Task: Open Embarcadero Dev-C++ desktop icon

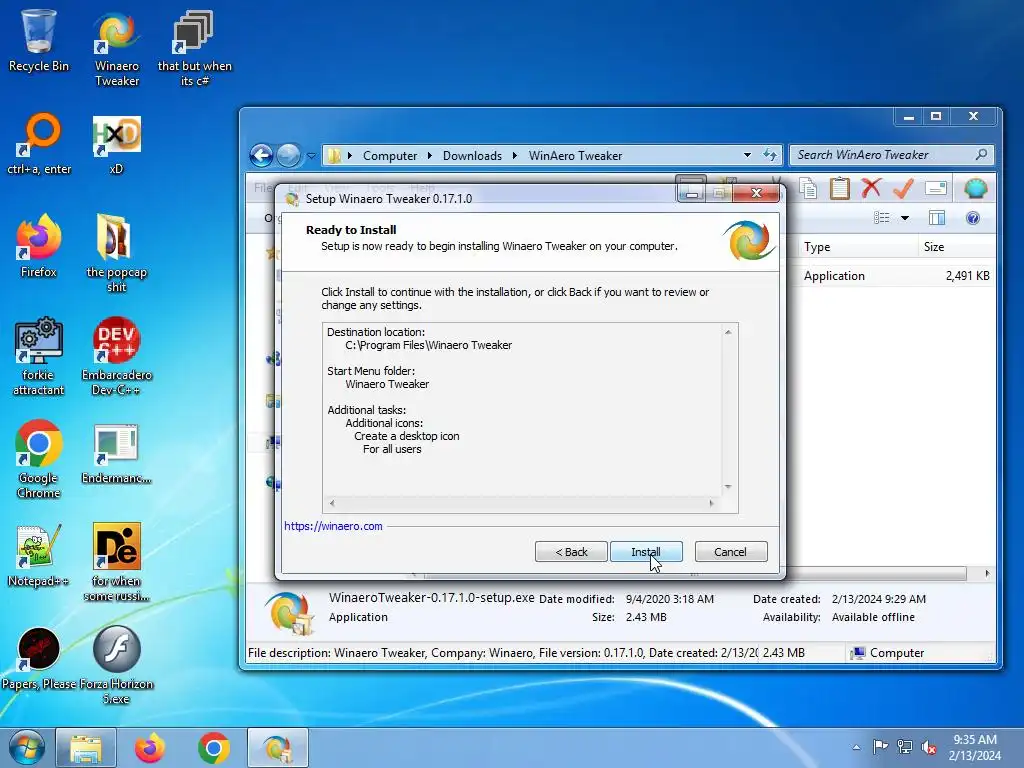Action: [x=116, y=357]
